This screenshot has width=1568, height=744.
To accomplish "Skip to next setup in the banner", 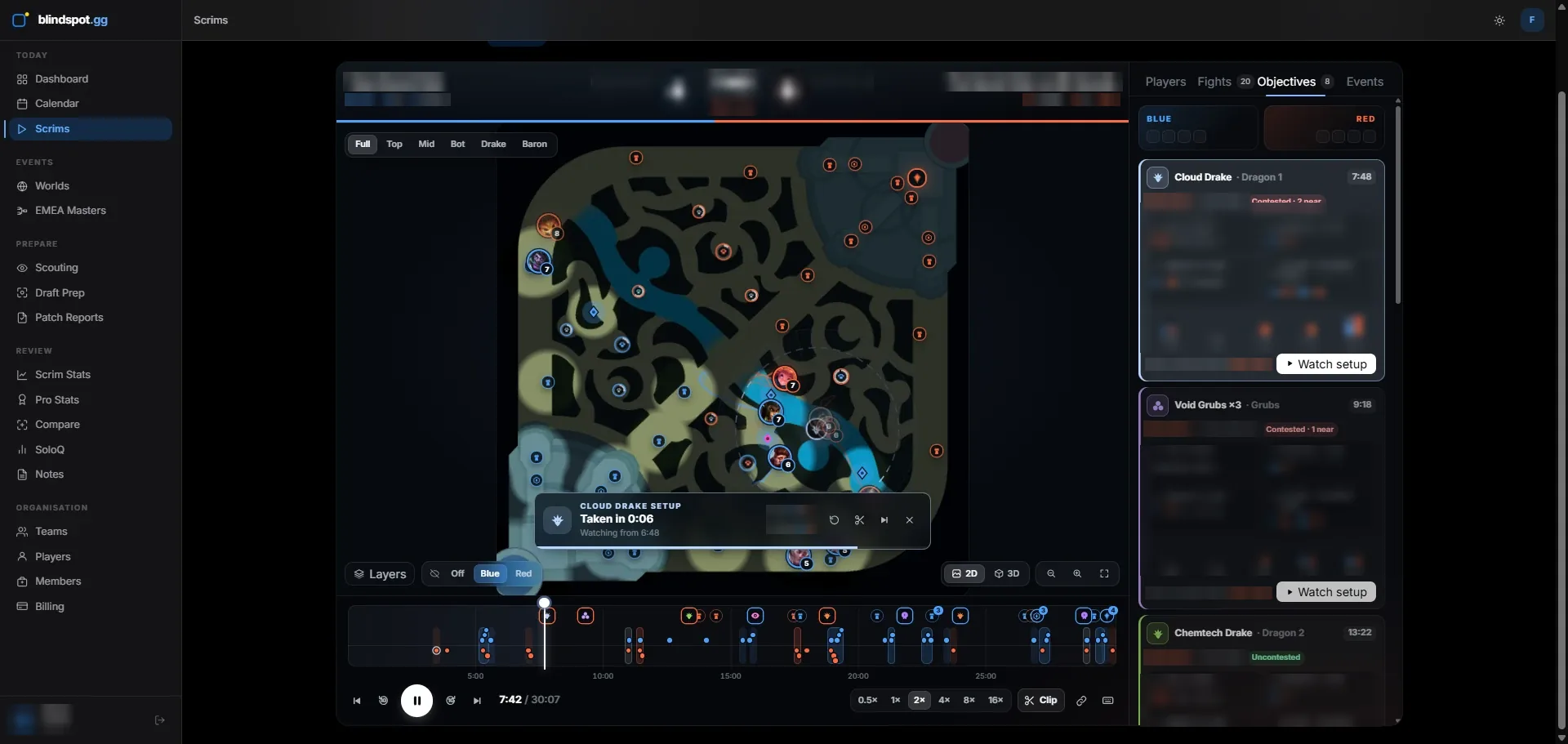I will 884,520.
